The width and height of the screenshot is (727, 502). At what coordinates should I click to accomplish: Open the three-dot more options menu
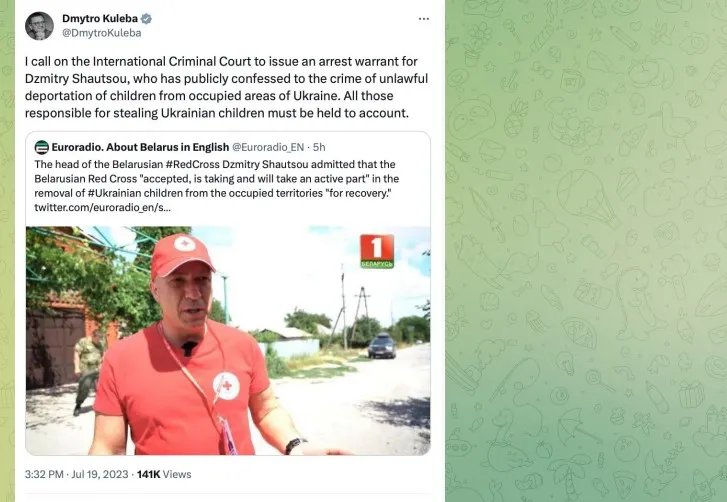(x=423, y=19)
